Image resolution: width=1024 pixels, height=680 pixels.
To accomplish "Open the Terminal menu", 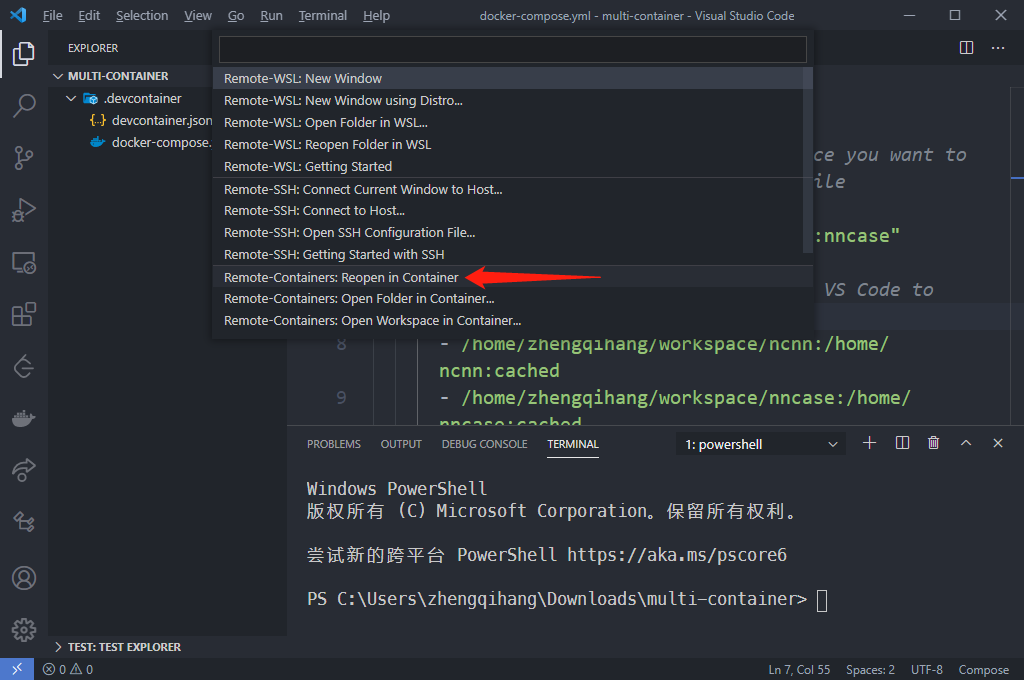I will click(x=323, y=16).
